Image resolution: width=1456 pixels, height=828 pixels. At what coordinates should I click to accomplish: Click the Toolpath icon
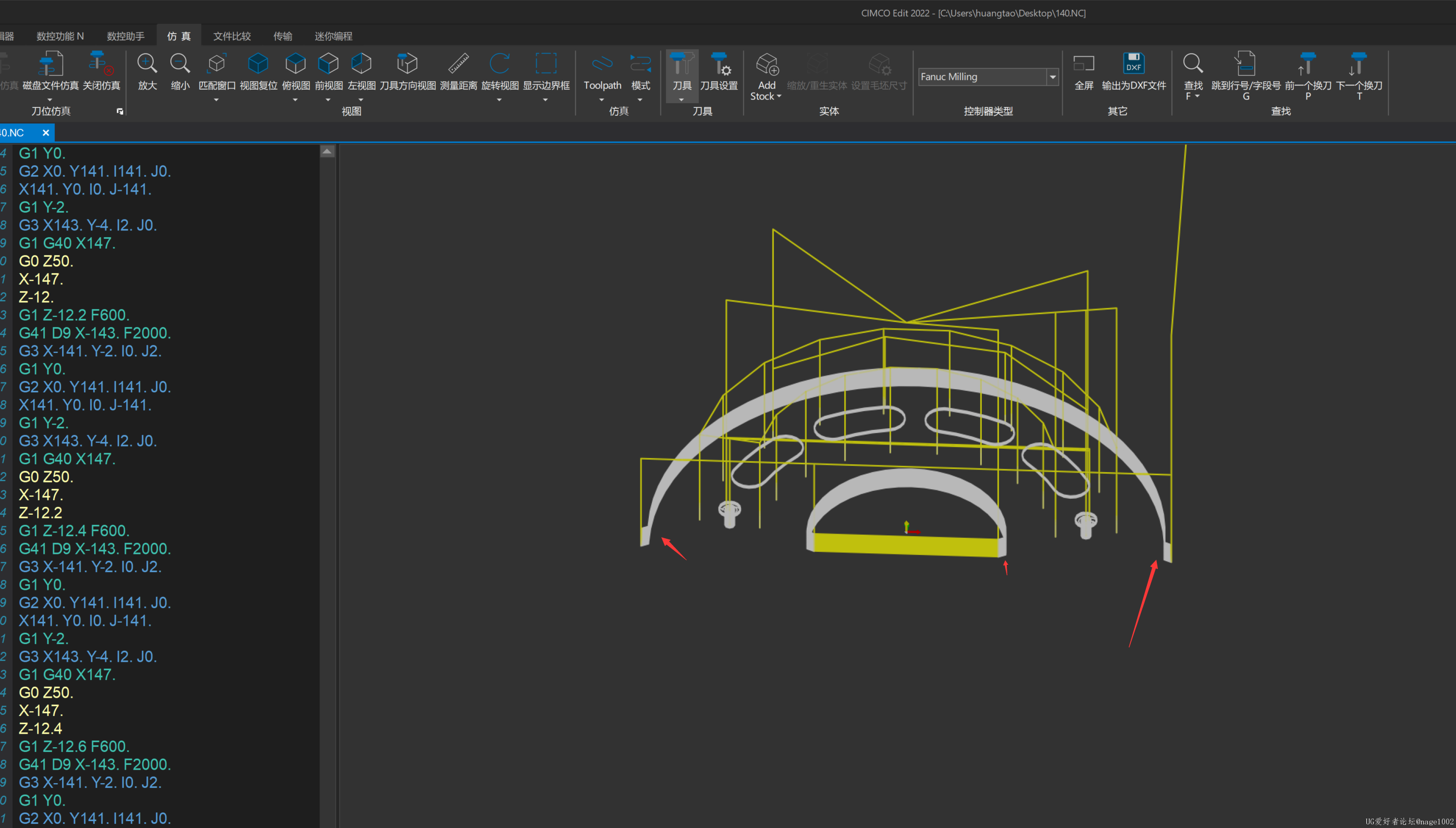pyautogui.click(x=602, y=64)
